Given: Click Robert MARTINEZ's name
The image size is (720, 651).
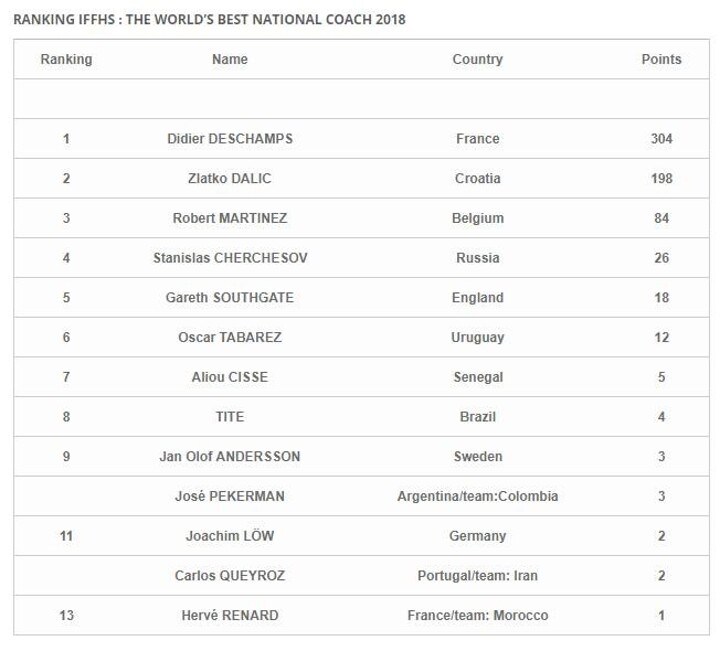Looking at the screenshot, I should click(230, 218).
